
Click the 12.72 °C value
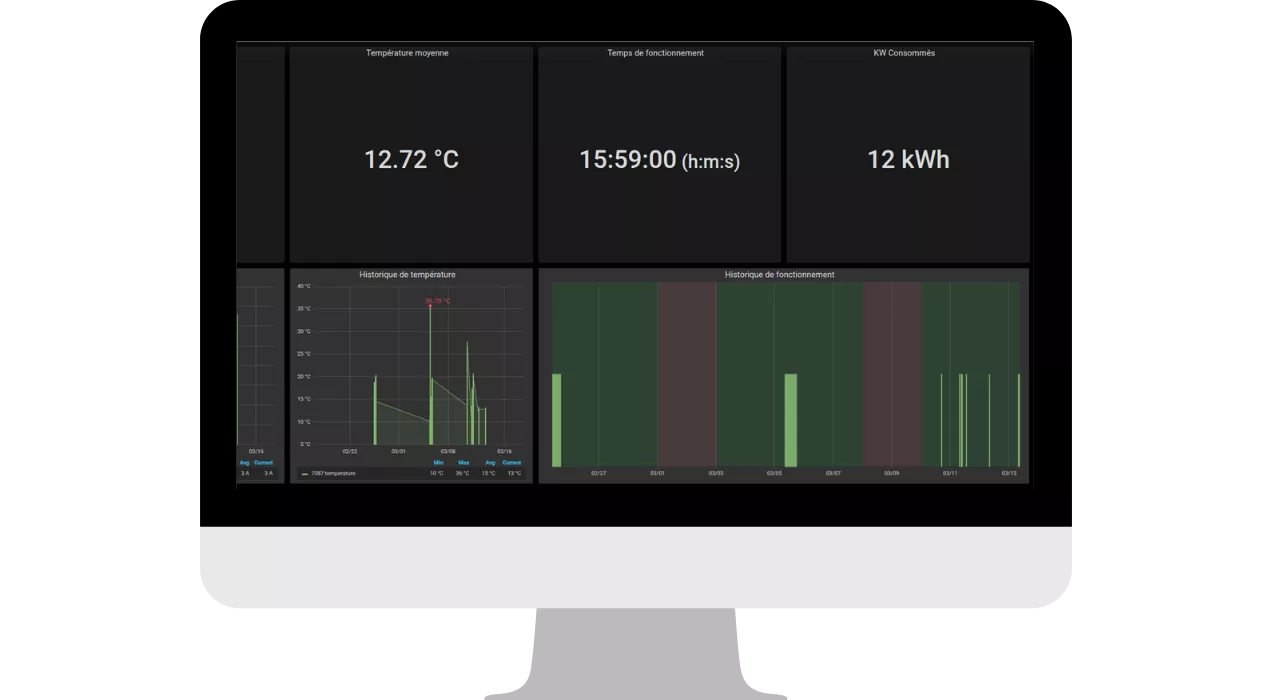tap(411, 159)
